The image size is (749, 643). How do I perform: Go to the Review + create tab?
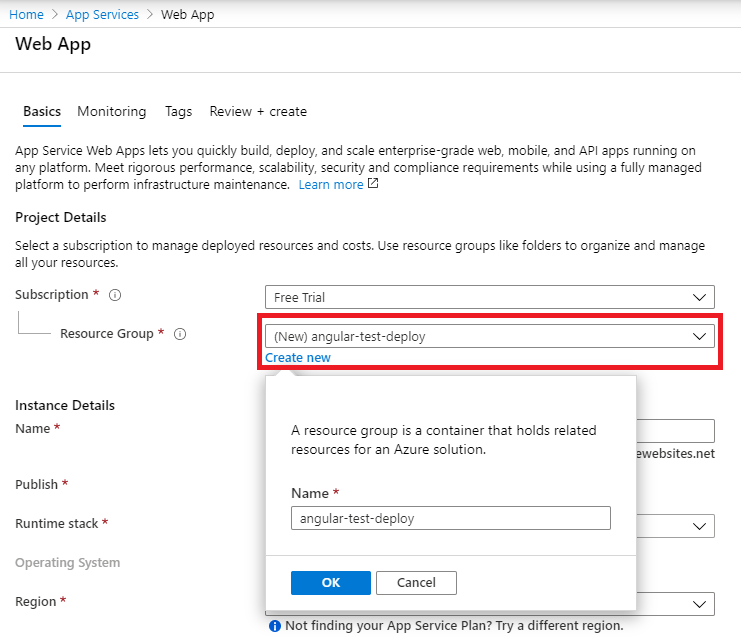click(258, 112)
